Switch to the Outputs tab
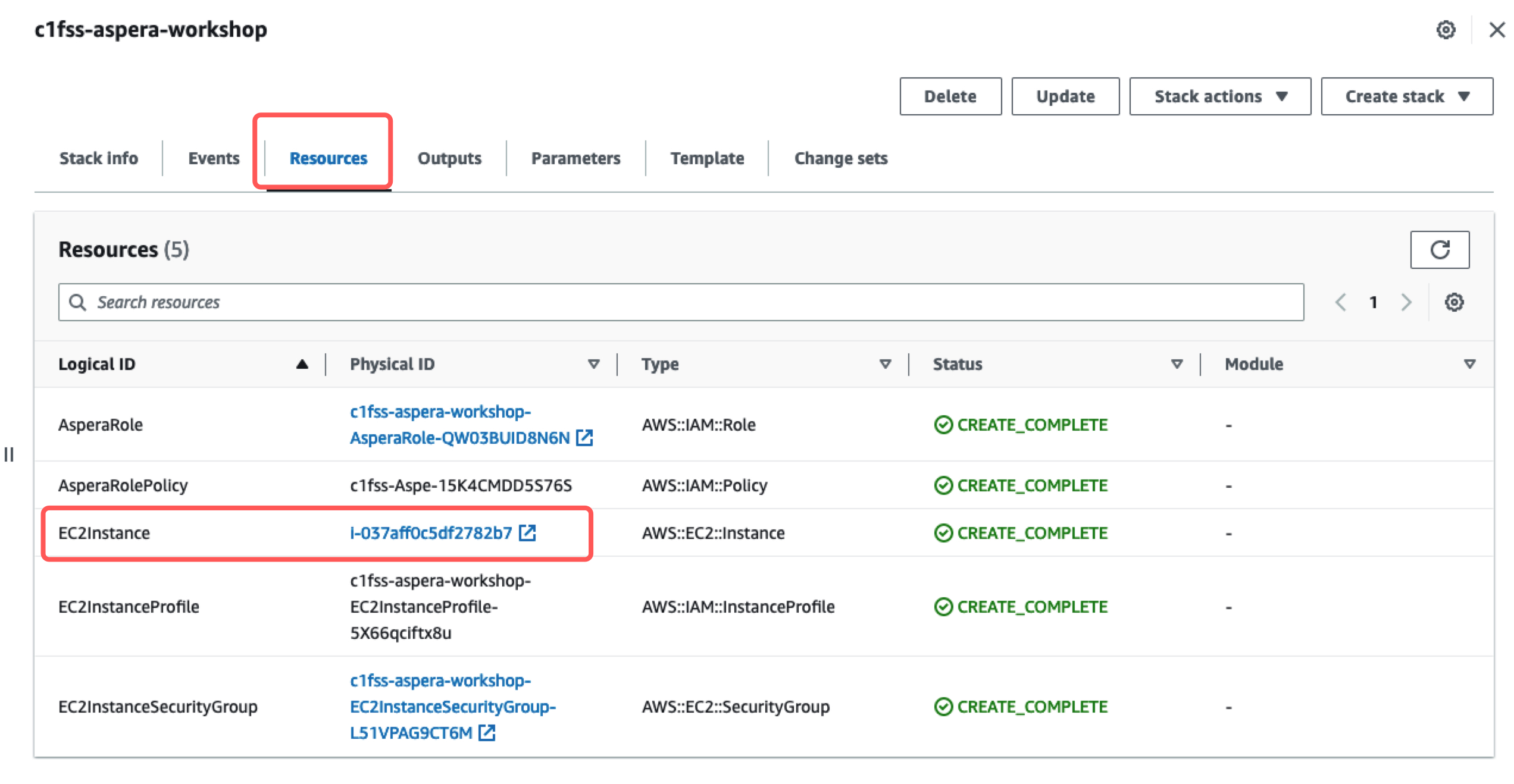 449,158
